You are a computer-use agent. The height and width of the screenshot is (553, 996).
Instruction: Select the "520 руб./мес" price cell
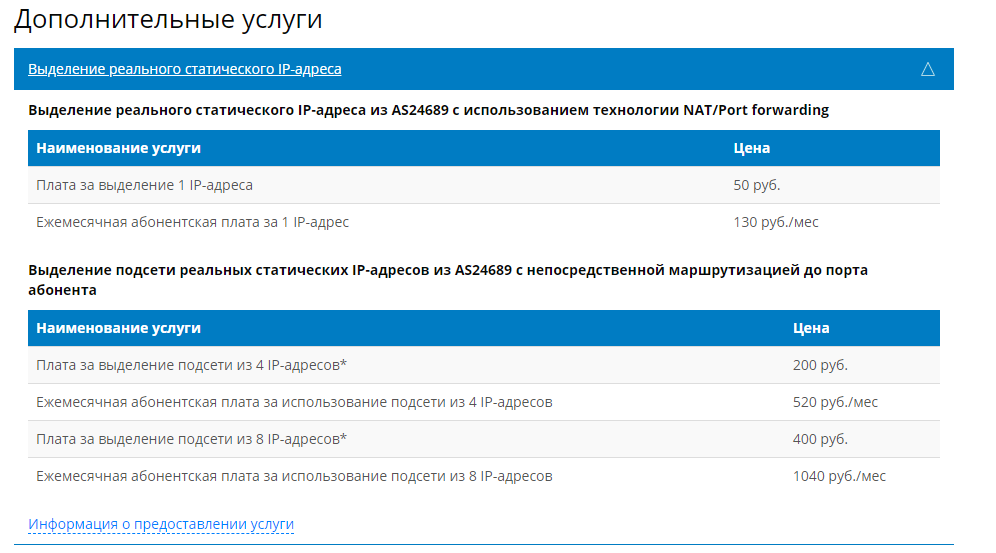(x=835, y=402)
